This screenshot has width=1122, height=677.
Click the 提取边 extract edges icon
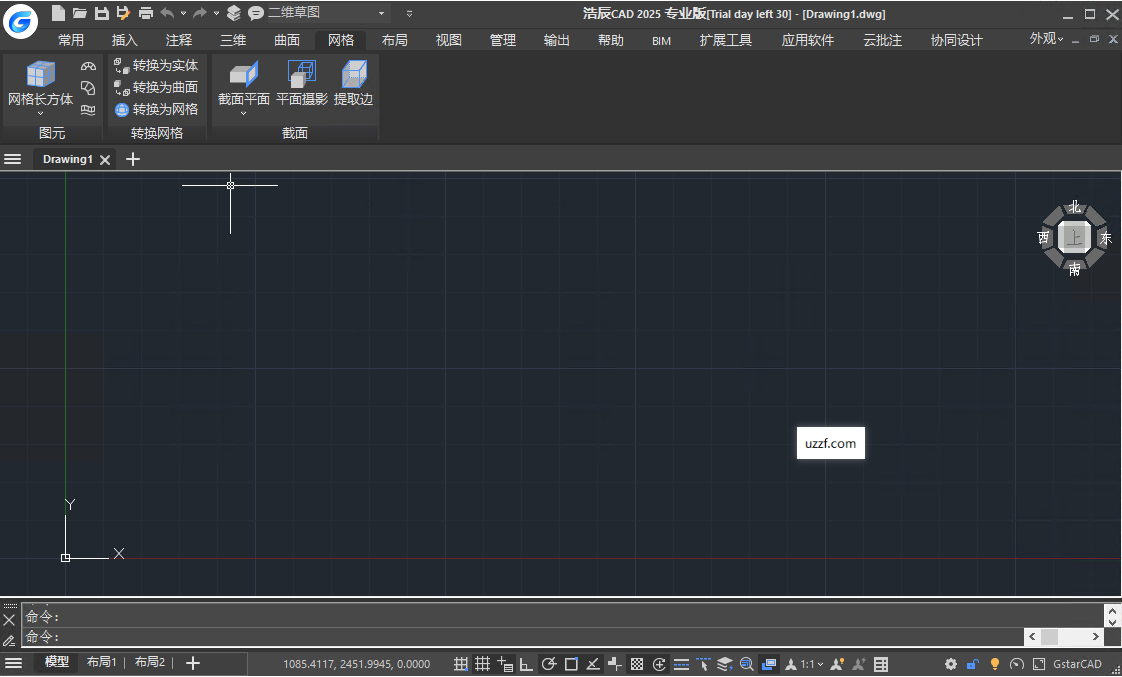[x=353, y=76]
